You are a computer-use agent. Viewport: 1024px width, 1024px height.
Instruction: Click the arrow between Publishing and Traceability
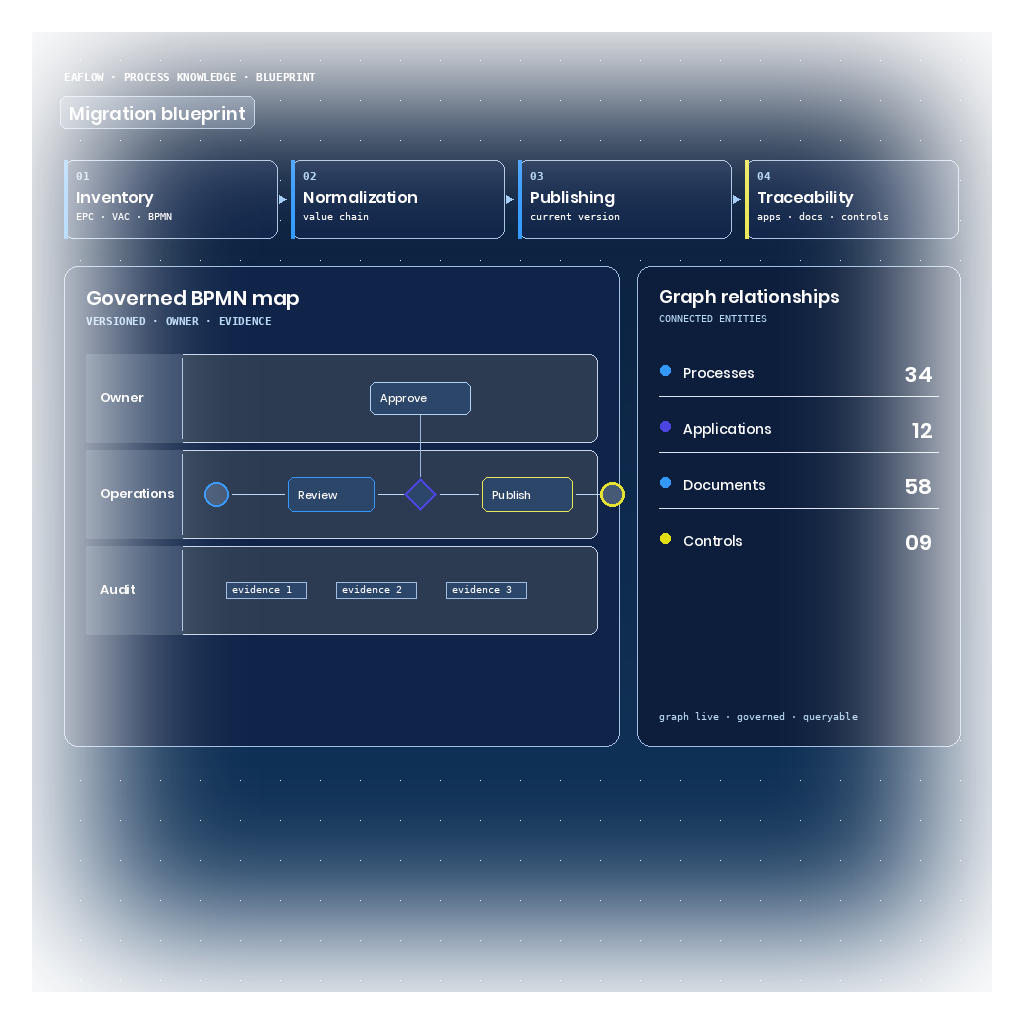pos(737,199)
